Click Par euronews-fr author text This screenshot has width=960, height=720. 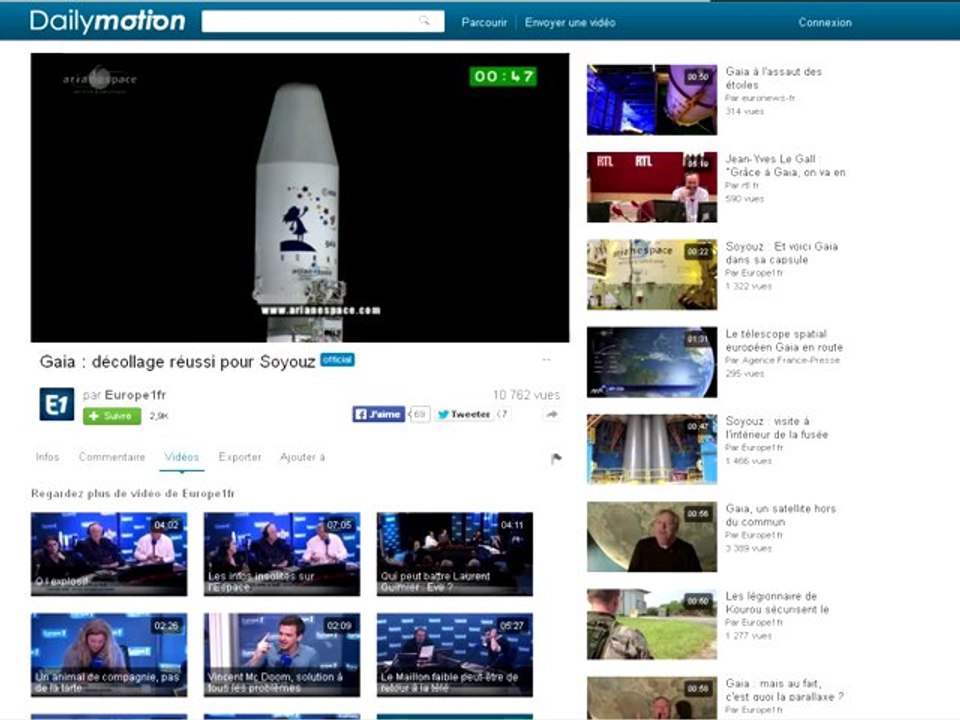coord(760,98)
